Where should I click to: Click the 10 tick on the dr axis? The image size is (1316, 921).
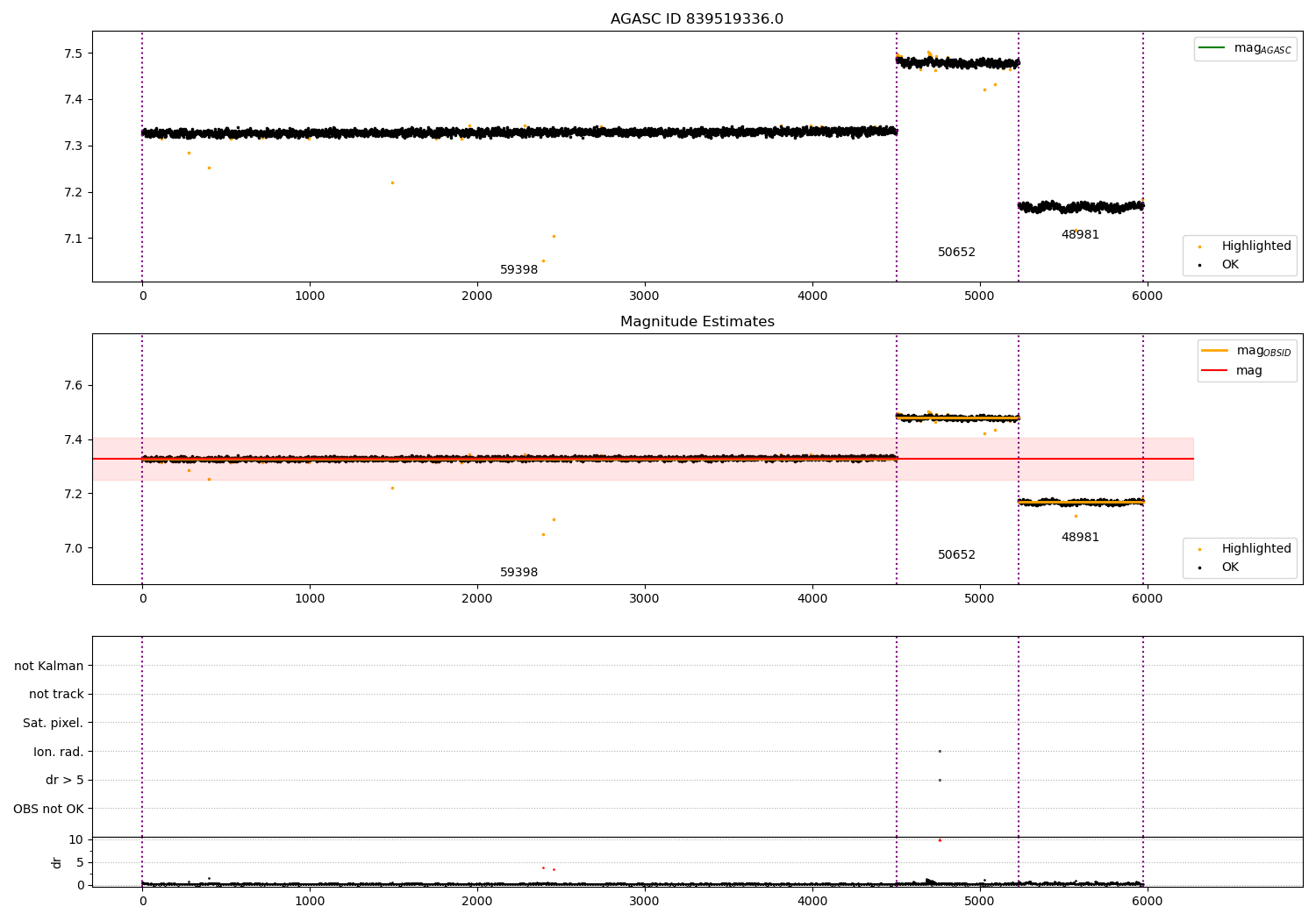click(76, 839)
